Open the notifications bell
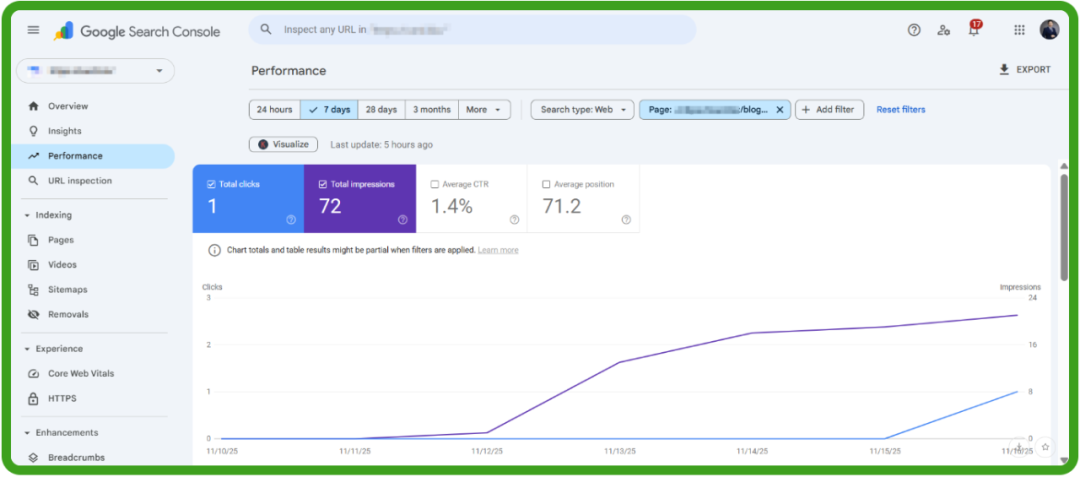This screenshot has width=1080, height=477. (x=973, y=30)
